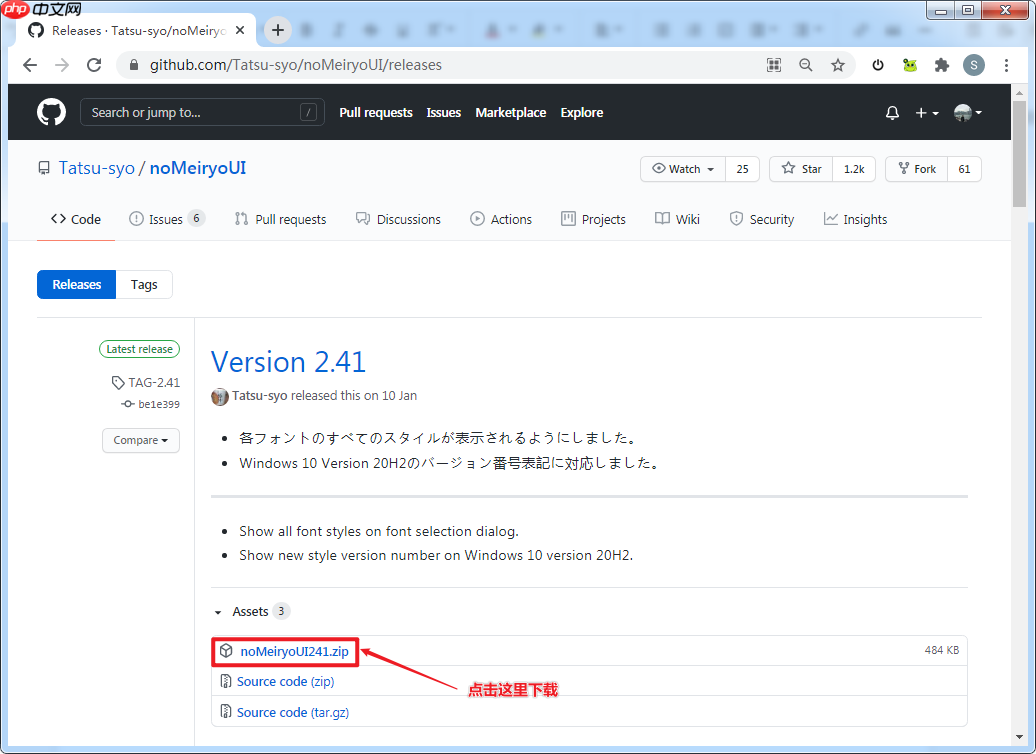
Task: Click the browser extensions puzzle icon
Action: 941,64
